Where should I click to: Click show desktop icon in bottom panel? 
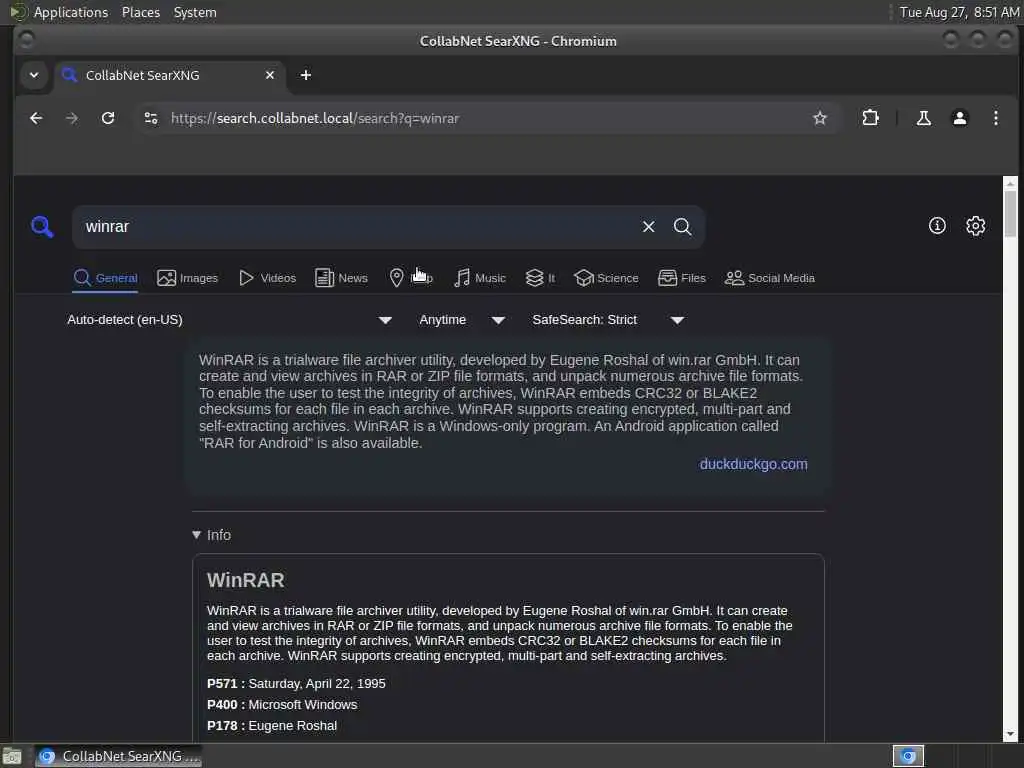[12, 756]
